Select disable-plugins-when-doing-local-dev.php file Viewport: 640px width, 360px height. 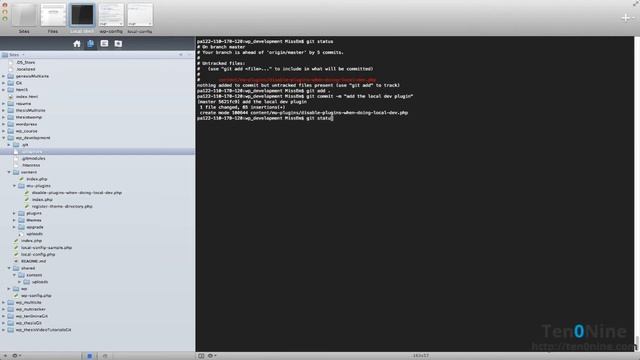coord(77,193)
